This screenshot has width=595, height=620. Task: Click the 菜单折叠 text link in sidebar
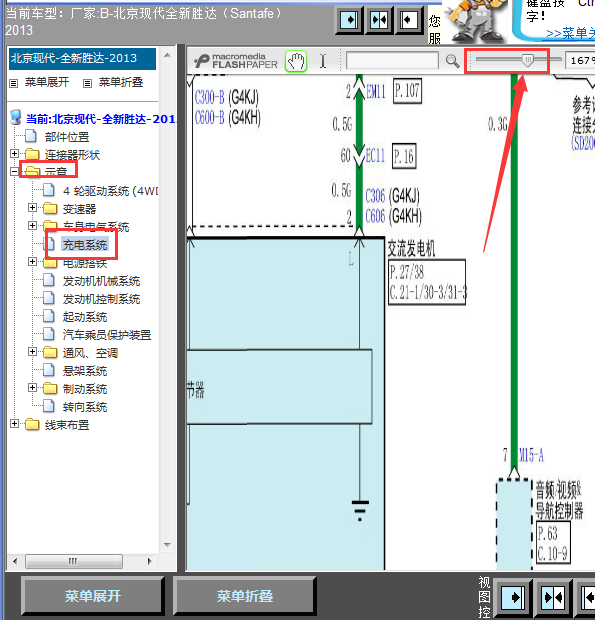coord(121,82)
